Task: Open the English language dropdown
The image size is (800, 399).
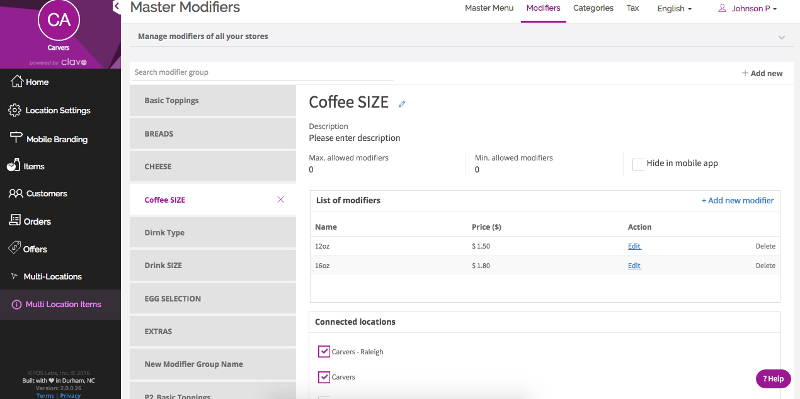Action: pyautogui.click(x=674, y=9)
